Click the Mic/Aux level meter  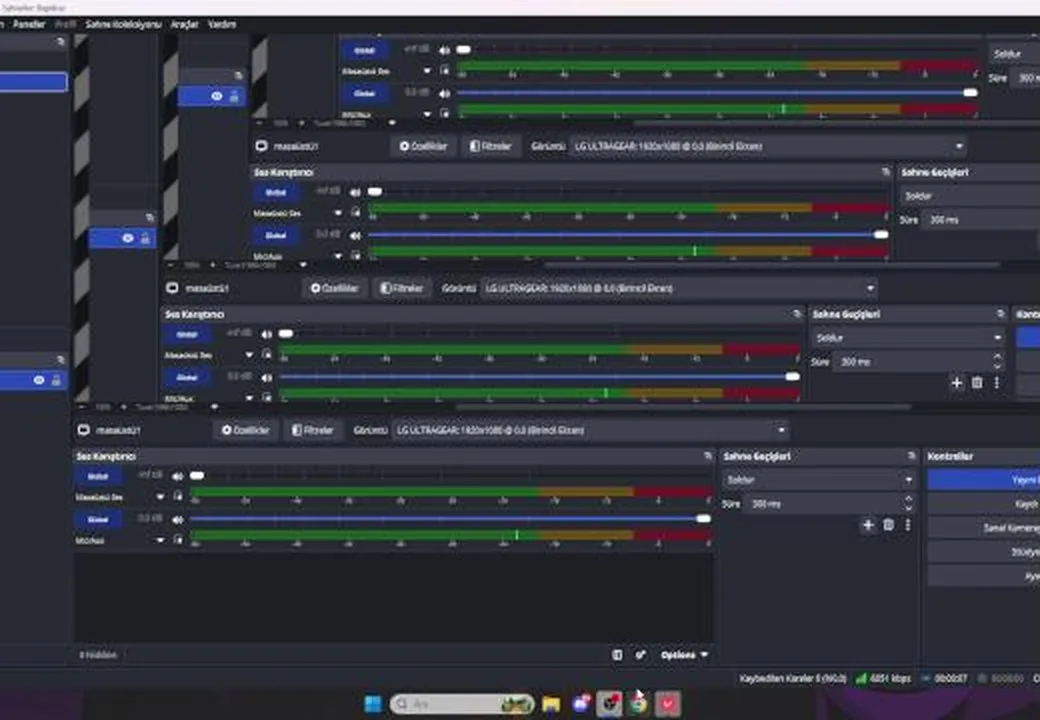coord(451,535)
